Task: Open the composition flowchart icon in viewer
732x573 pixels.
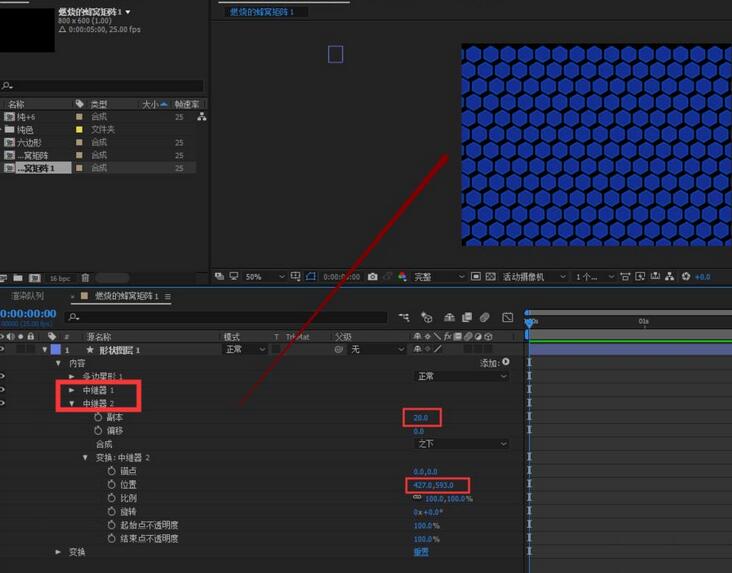Action: click(x=670, y=276)
